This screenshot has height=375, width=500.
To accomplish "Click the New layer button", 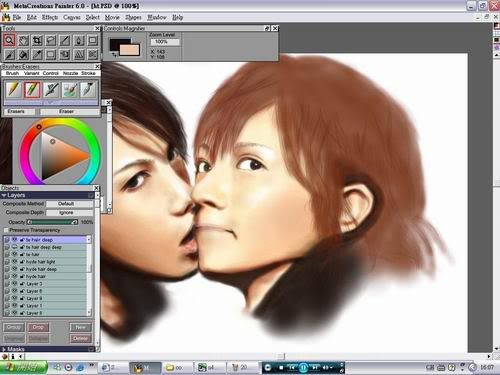I will click(x=80, y=327).
